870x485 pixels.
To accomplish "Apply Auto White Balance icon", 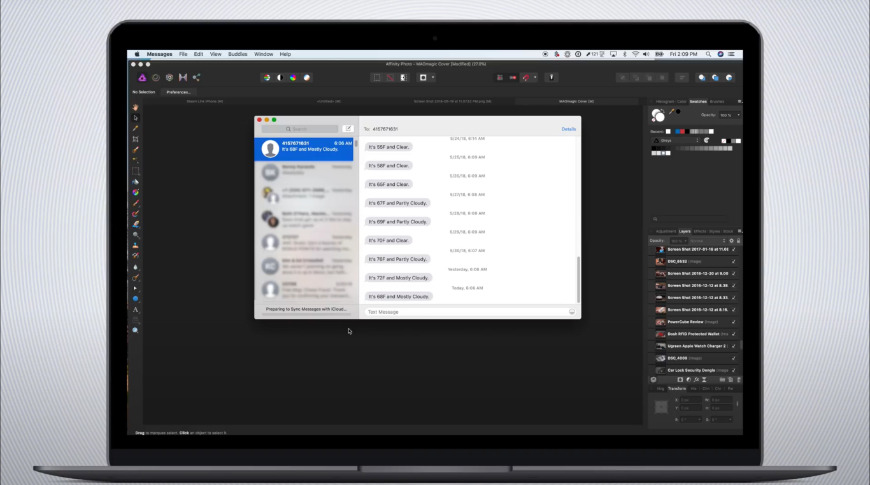I will coord(306,78).
